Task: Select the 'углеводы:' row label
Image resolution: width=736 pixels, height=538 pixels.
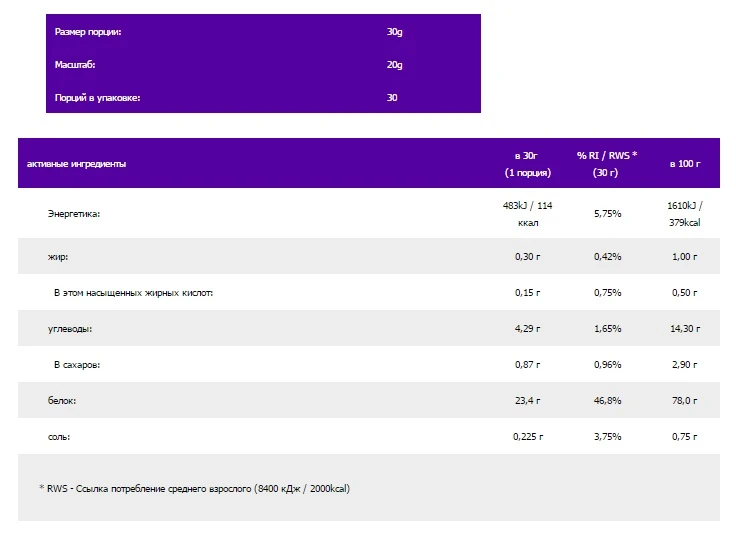Action: coord(70,328)
